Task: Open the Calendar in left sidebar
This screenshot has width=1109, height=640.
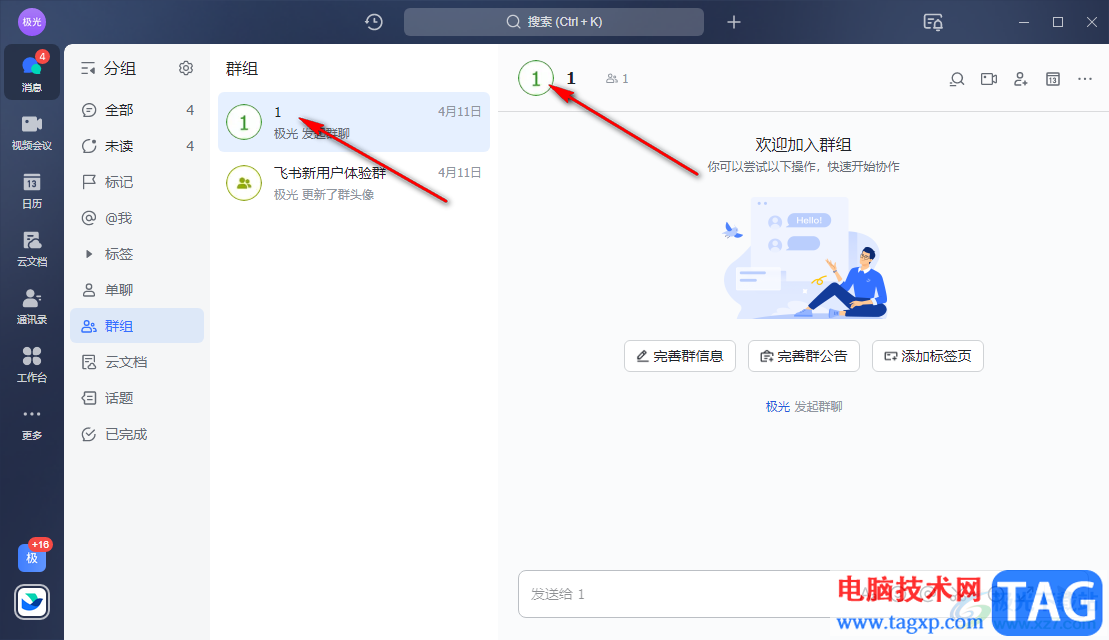Action: tap(32, 190)
